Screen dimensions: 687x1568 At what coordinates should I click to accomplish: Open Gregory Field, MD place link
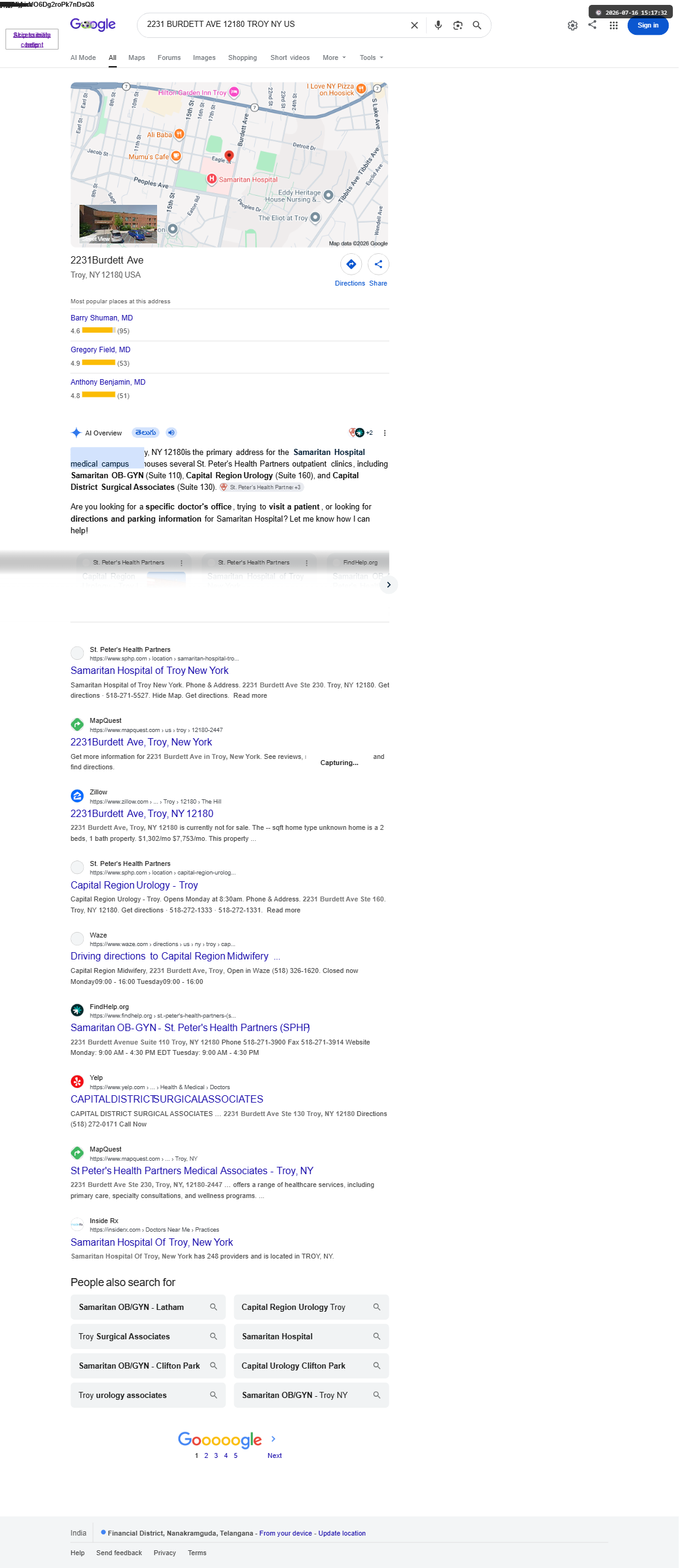point(100,350)
